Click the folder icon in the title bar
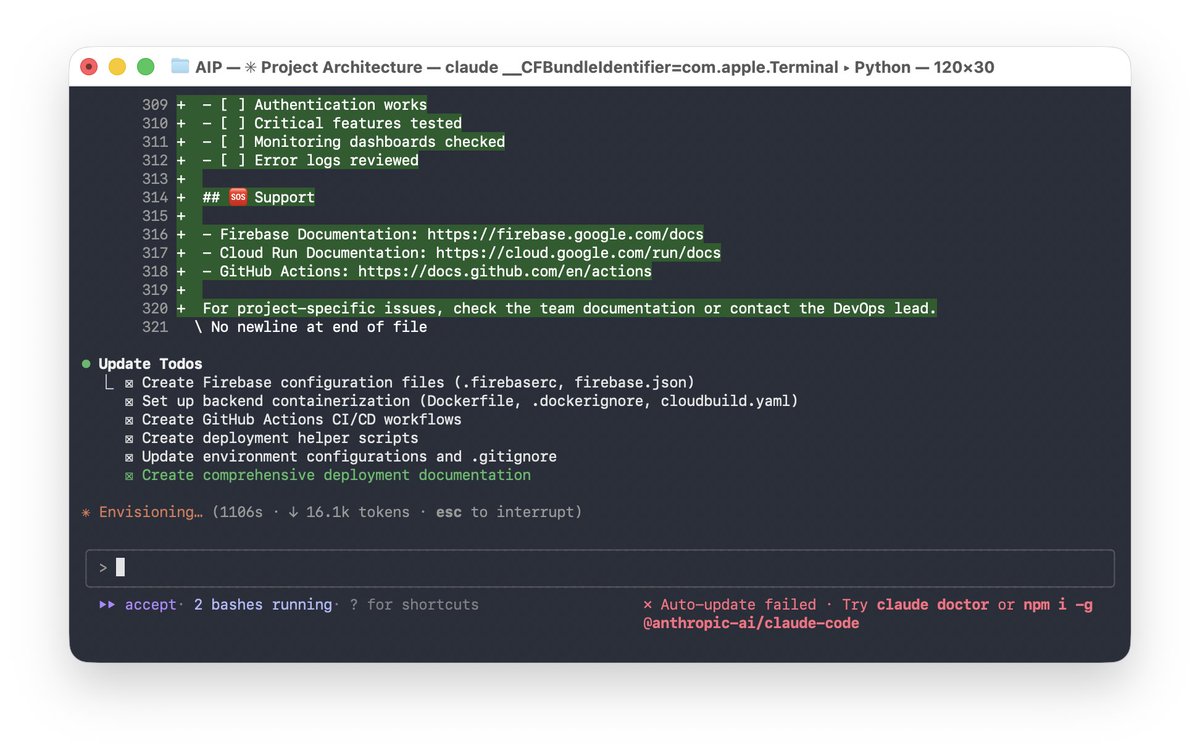This screenshot has height=754, width=1200. [180, 67]
